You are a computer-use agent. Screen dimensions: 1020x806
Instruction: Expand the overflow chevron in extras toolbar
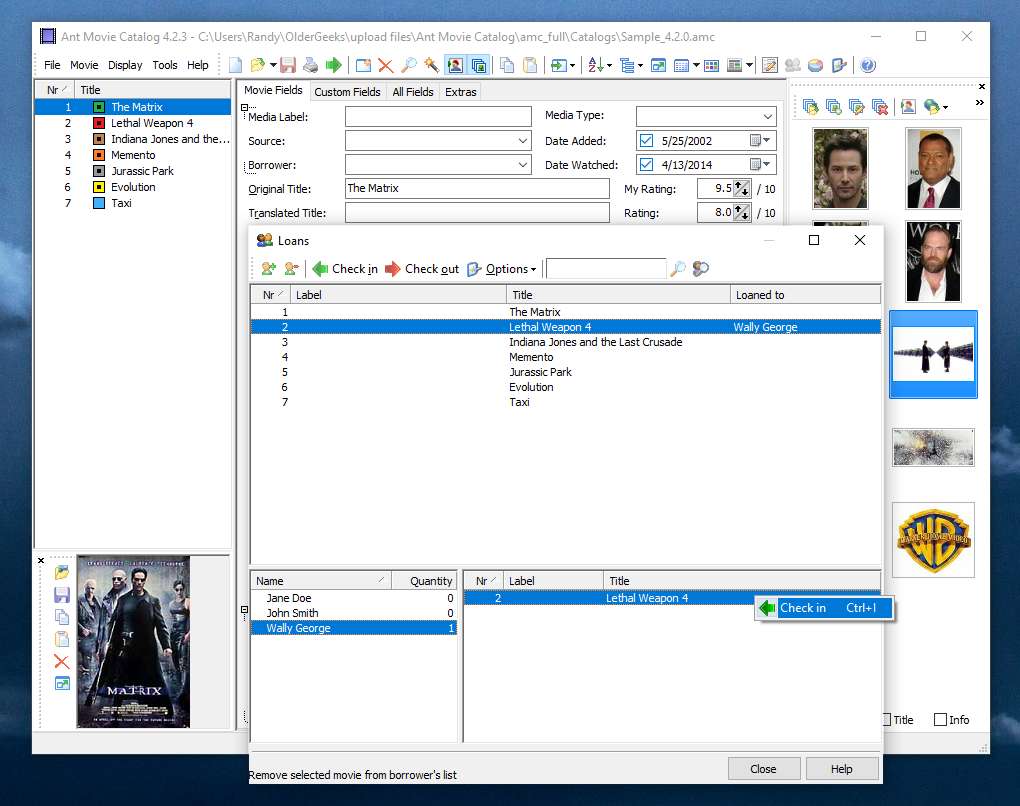pos(980,103)
